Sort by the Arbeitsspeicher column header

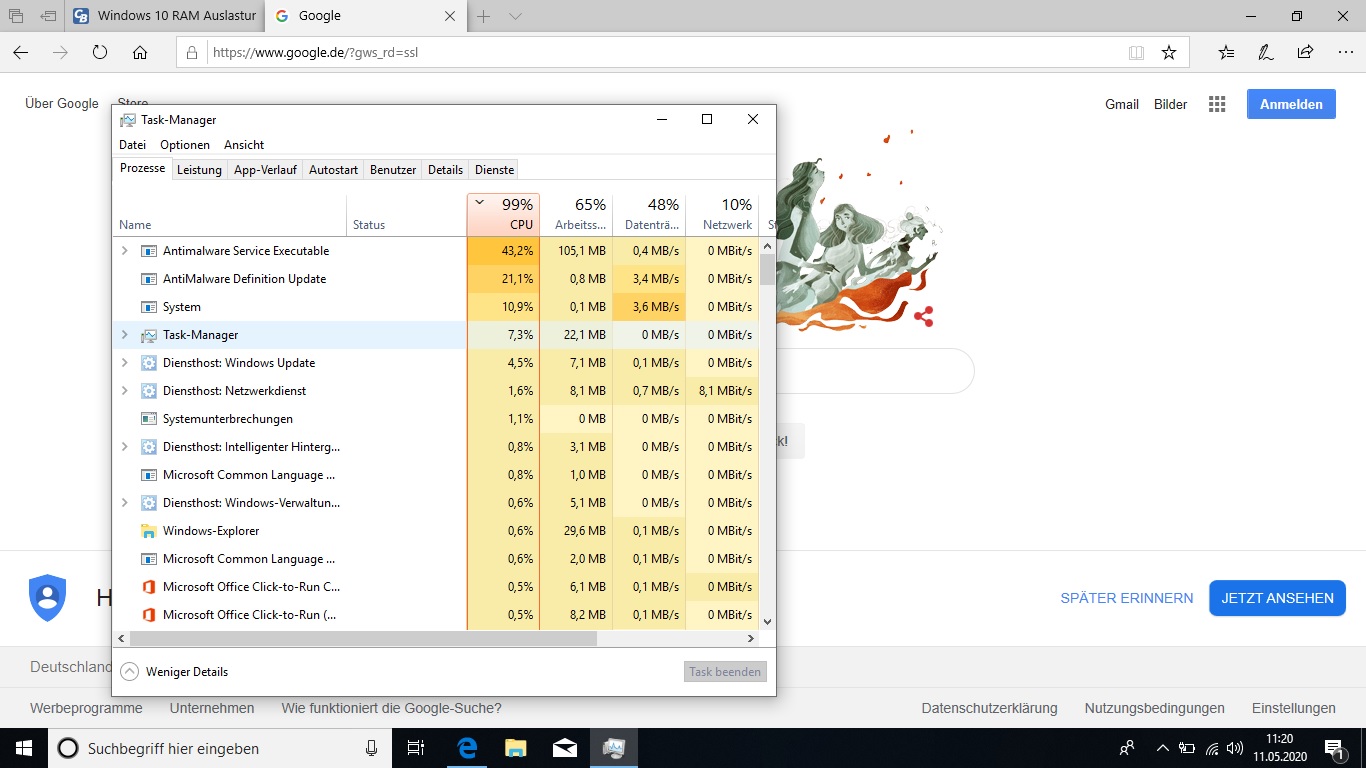click(576, 215)
